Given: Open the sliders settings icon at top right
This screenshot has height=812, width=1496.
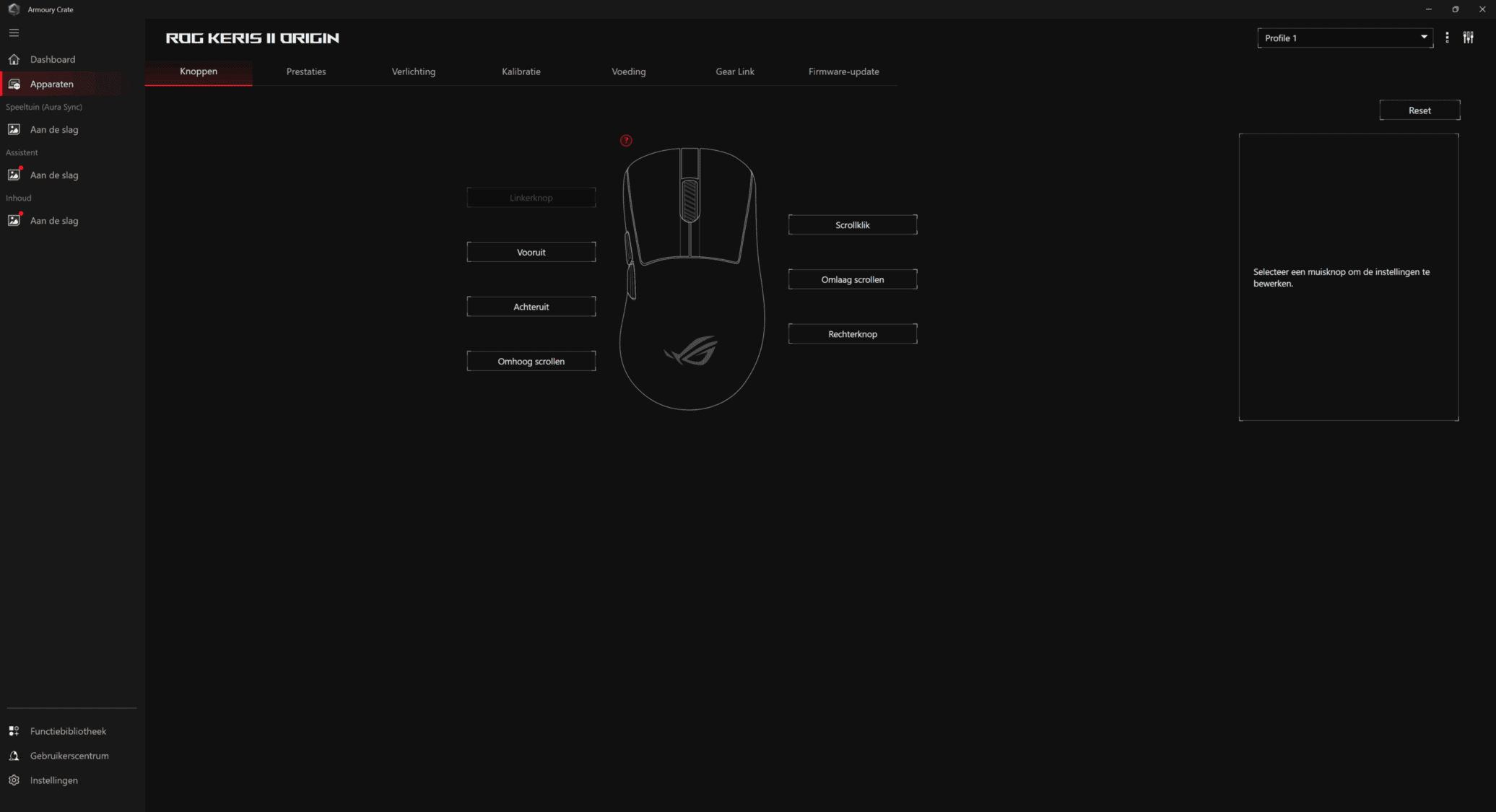Looking at the screenshot, I should click(1469, 38).
